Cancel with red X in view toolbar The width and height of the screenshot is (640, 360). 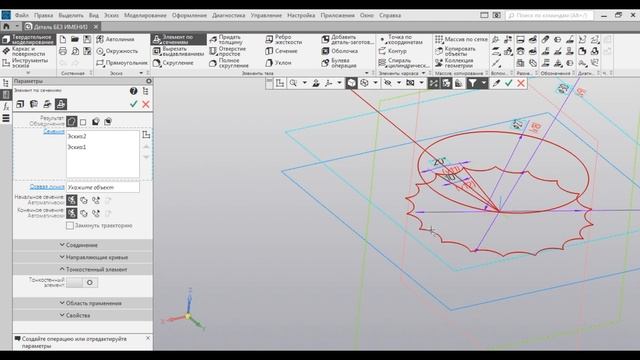(x=521, y=83)
